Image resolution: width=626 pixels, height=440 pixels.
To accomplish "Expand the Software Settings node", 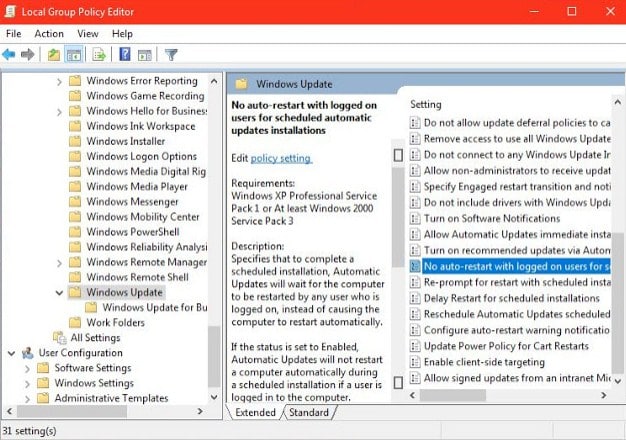I will (27, 369).
